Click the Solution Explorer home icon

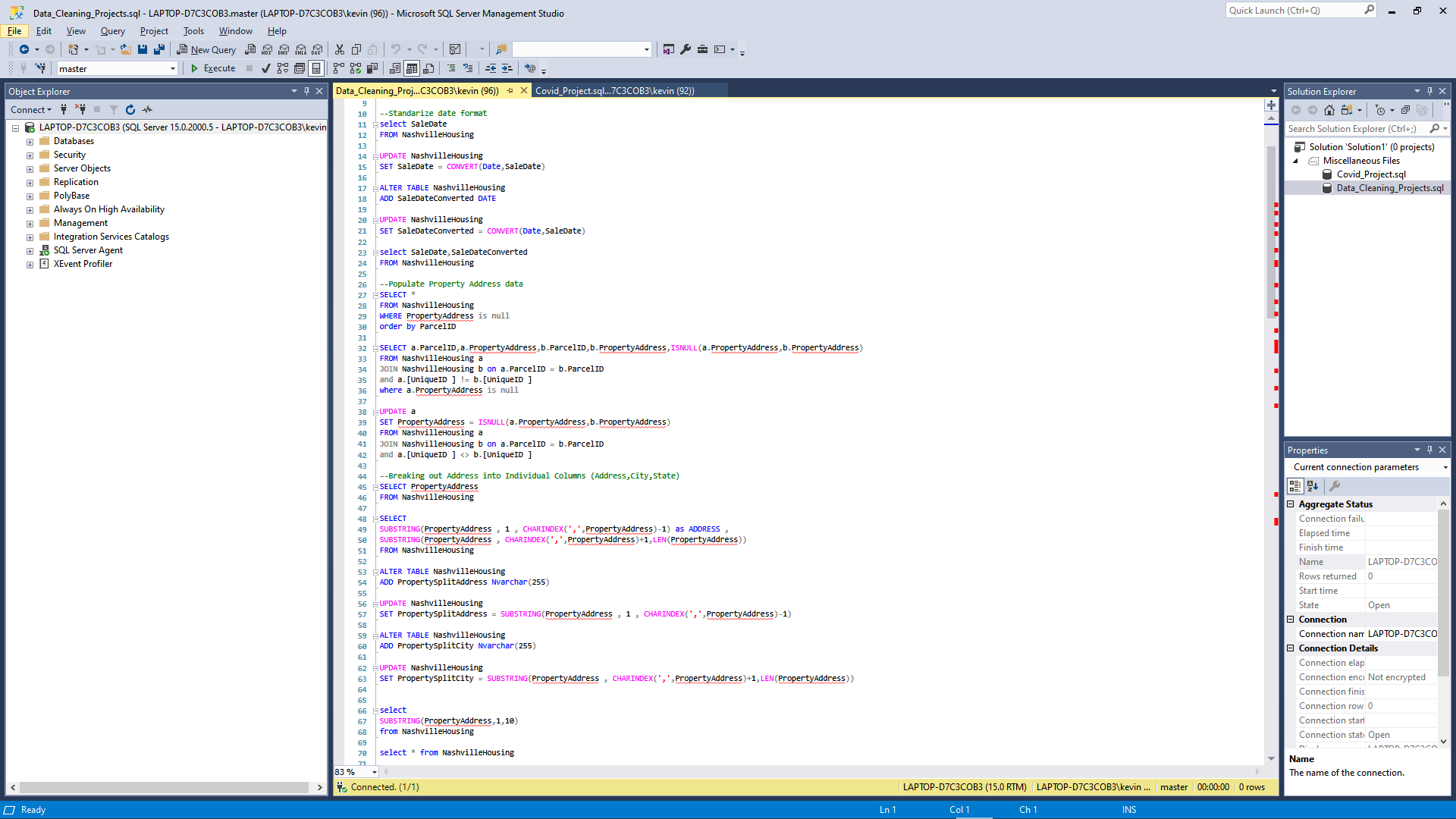coord(1329,110)
